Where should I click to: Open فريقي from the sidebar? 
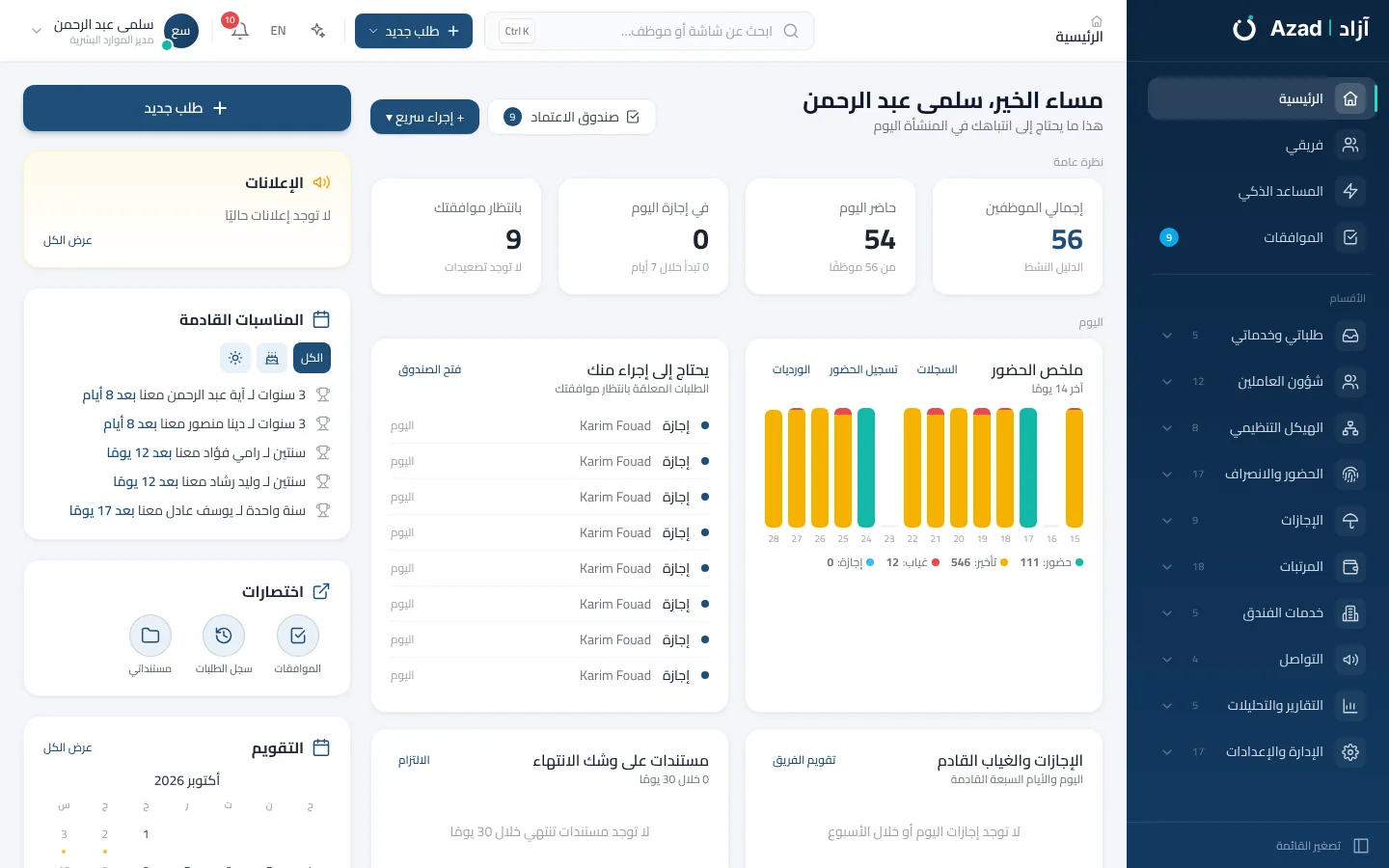(x=1262, y=145)
